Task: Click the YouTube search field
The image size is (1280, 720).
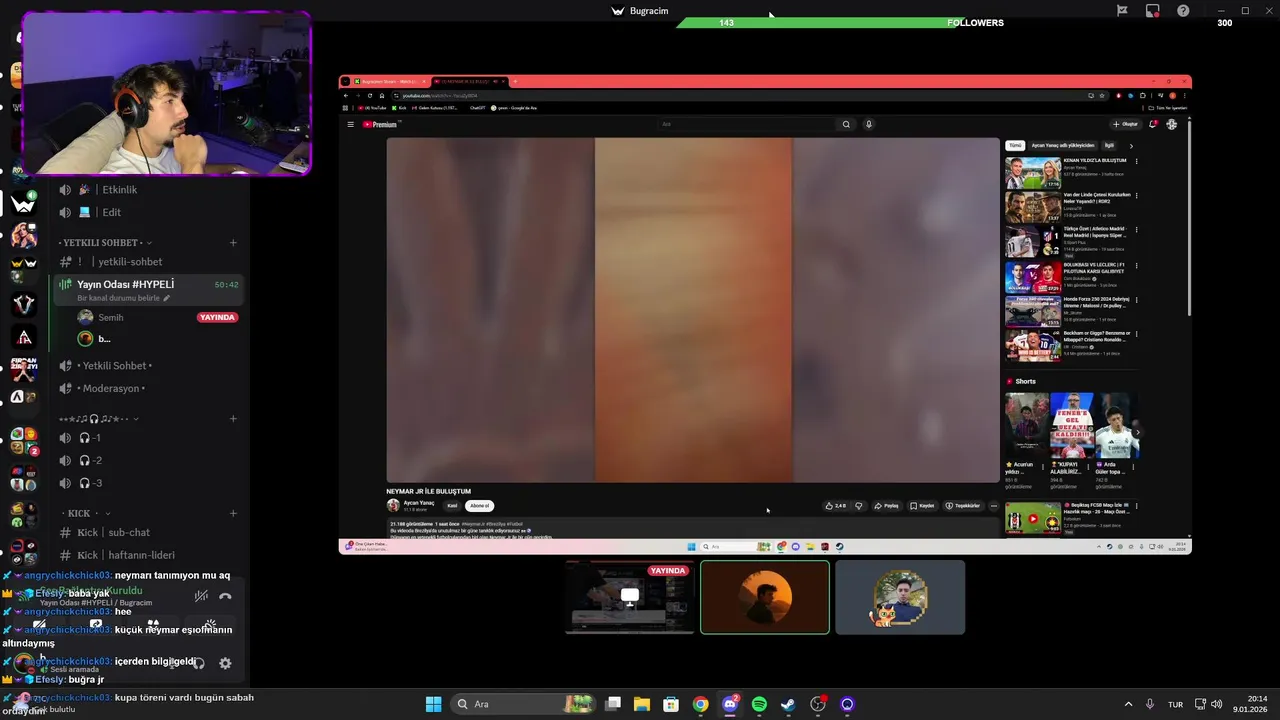Action: coord(747,124)
